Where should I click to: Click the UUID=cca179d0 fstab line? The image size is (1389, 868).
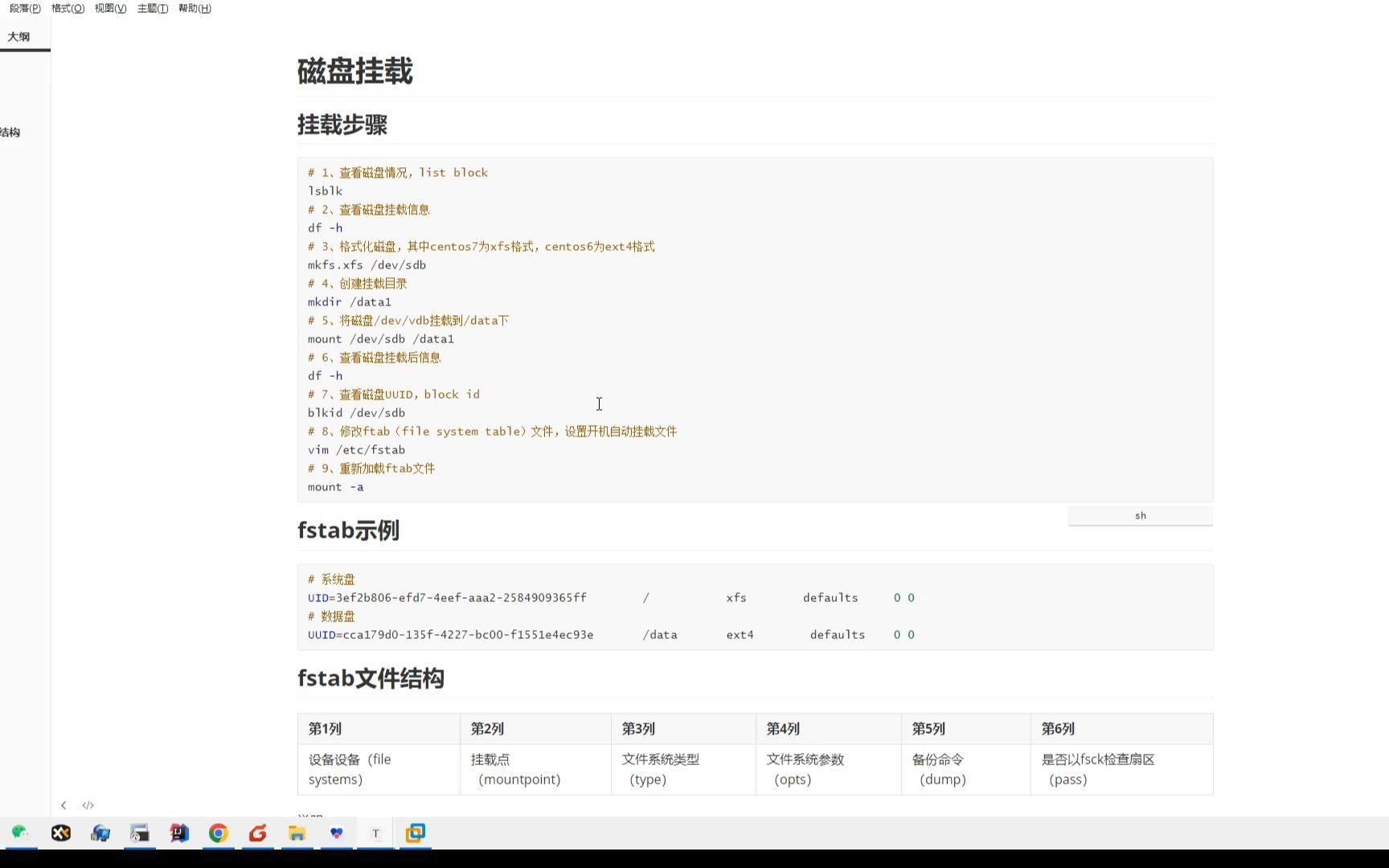point(611,635)
